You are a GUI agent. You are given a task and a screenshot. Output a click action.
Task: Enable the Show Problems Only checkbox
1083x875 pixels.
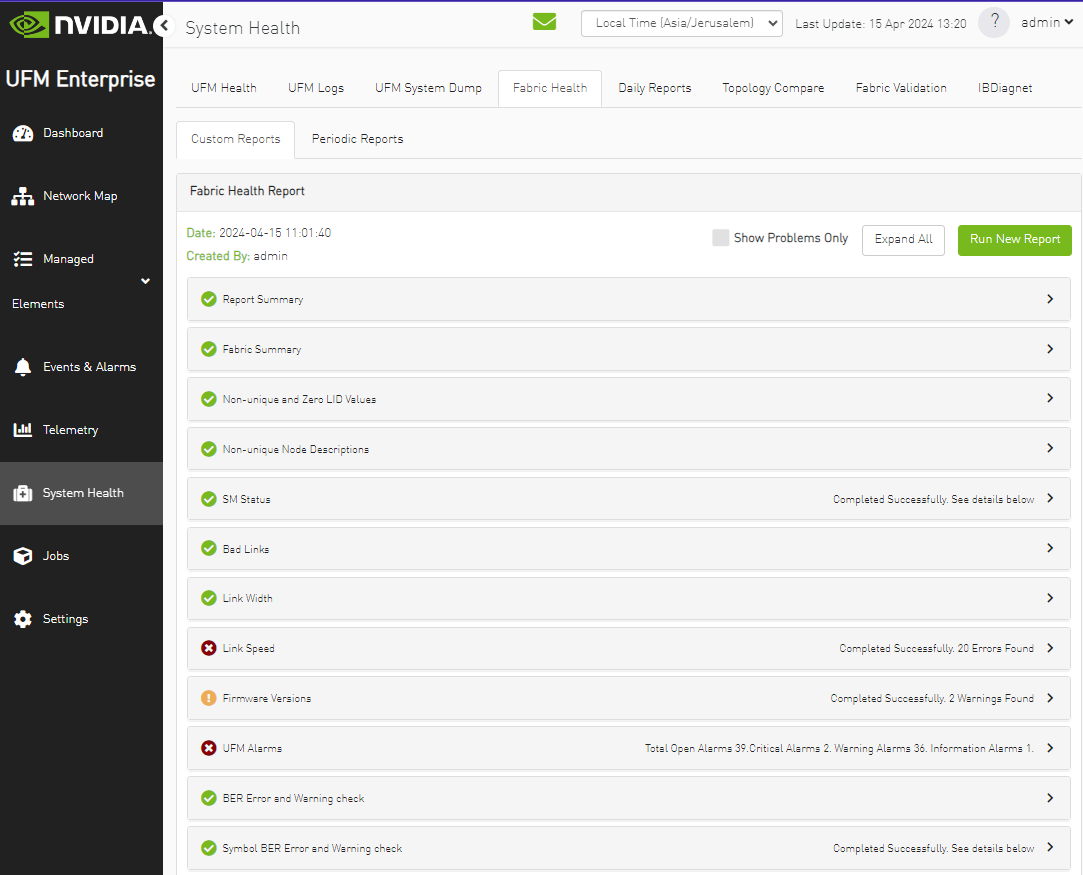720,238
